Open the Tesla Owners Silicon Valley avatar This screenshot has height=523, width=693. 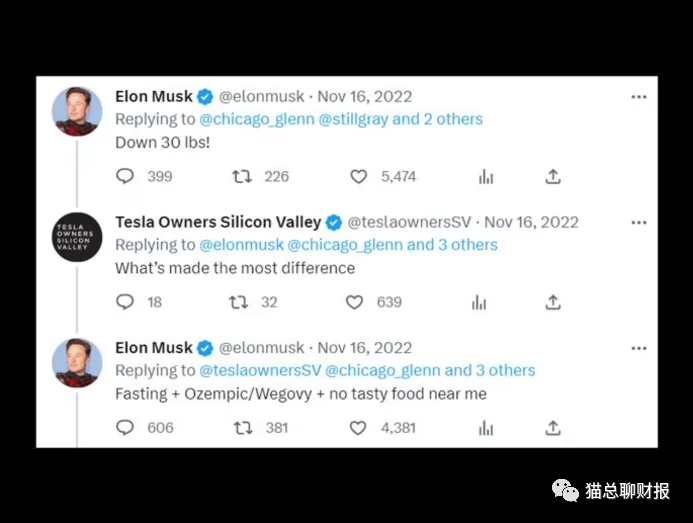(77, 238)
